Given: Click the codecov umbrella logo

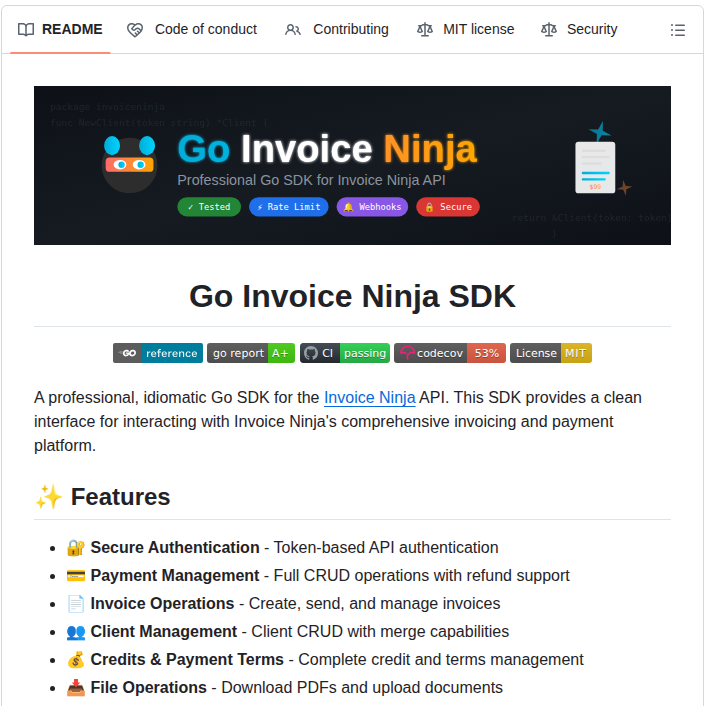Looking at the screenshot, I should (407, 353).
